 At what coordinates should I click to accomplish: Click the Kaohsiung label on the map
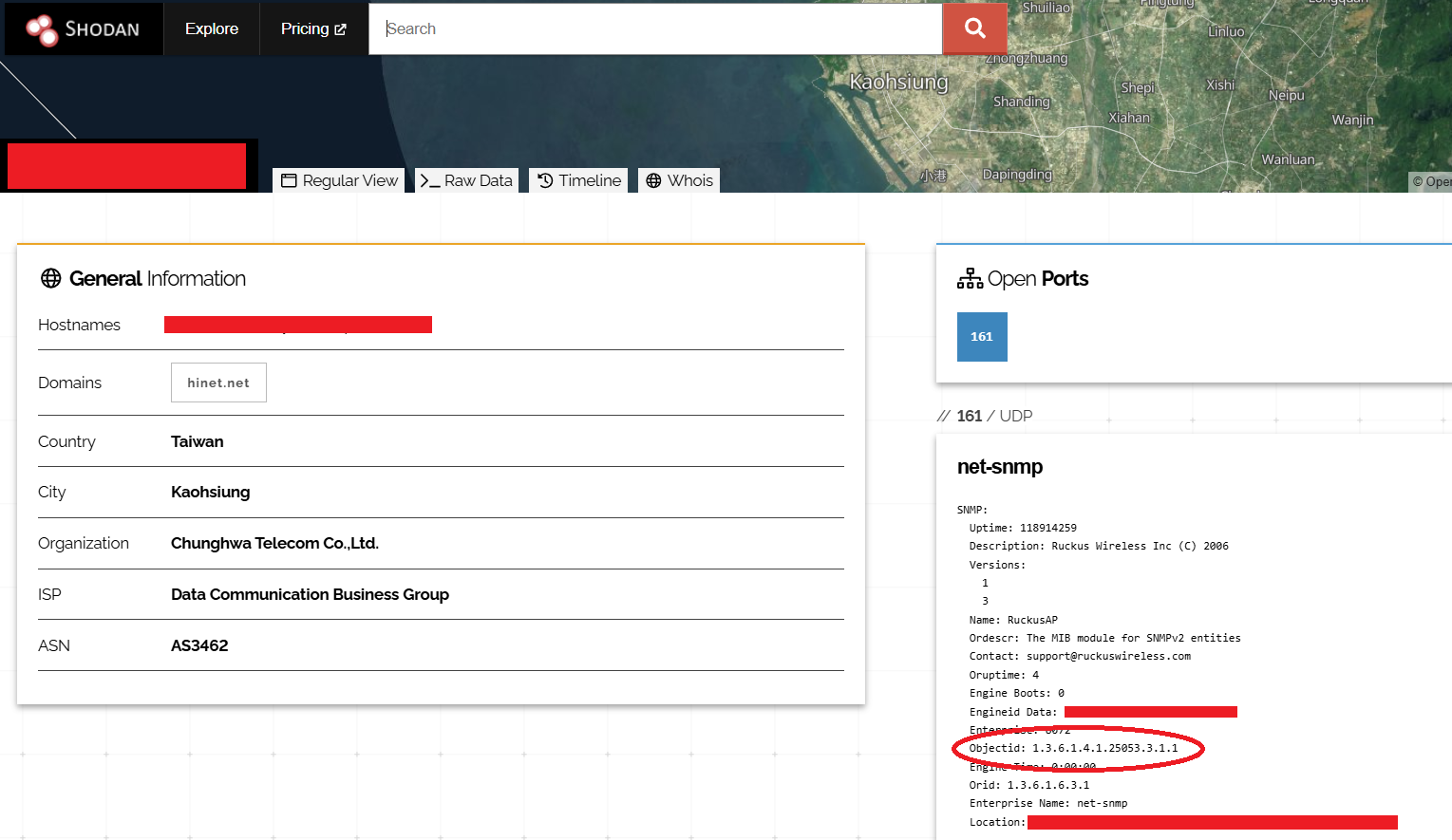898,83
